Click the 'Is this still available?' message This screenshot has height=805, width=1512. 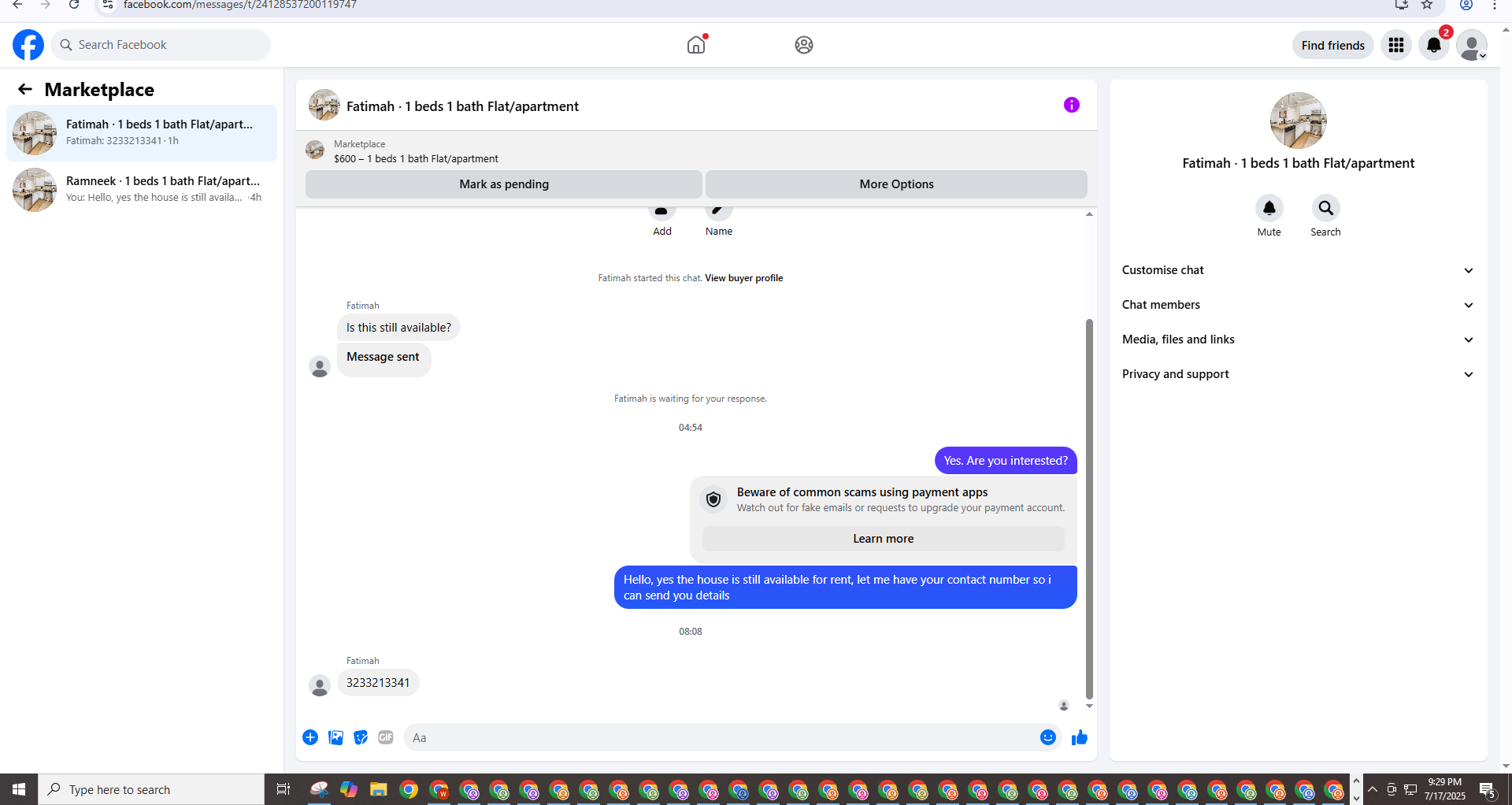[398, 328]
